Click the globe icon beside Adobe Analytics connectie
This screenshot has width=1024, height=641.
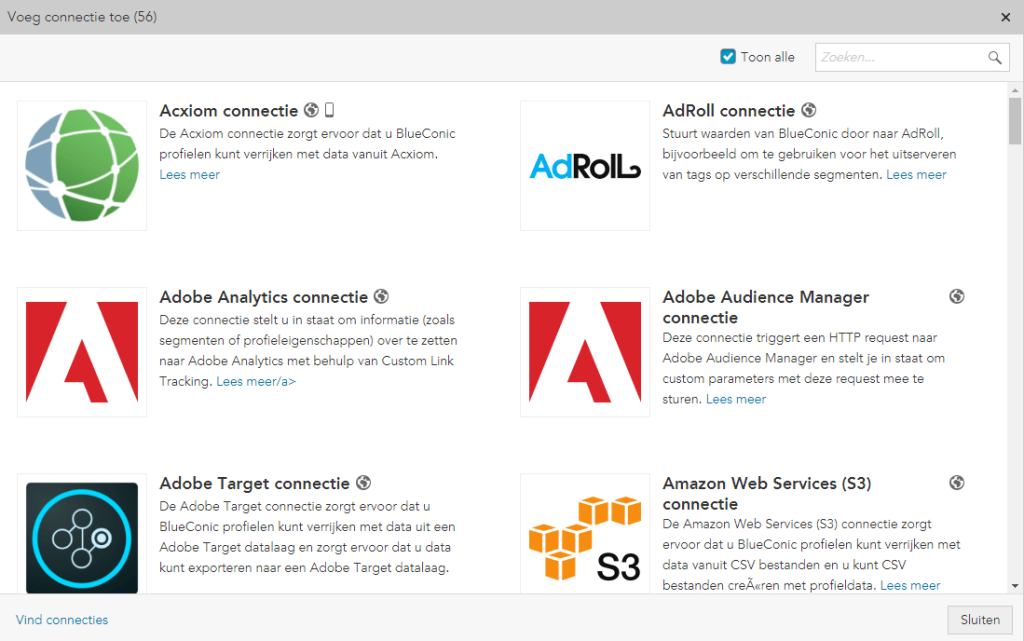coord(381,297)
